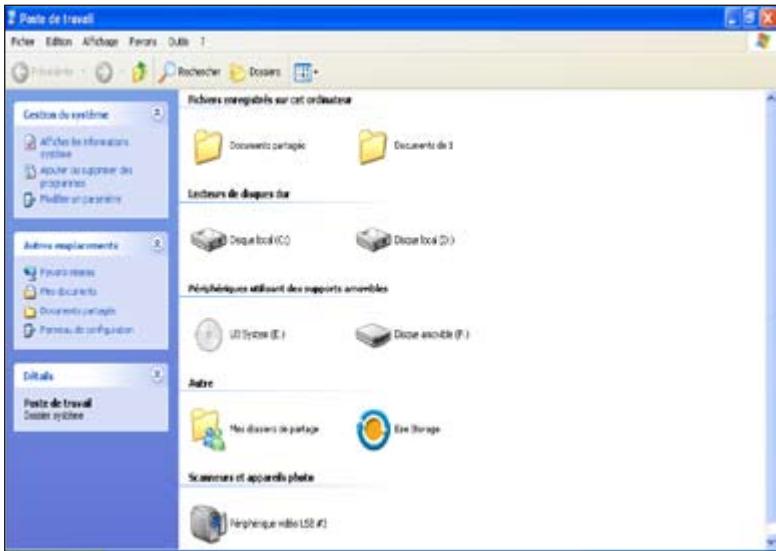Screen dimensions: 776x551
Task: Click the Autre group heading
Action: (200, 383)
